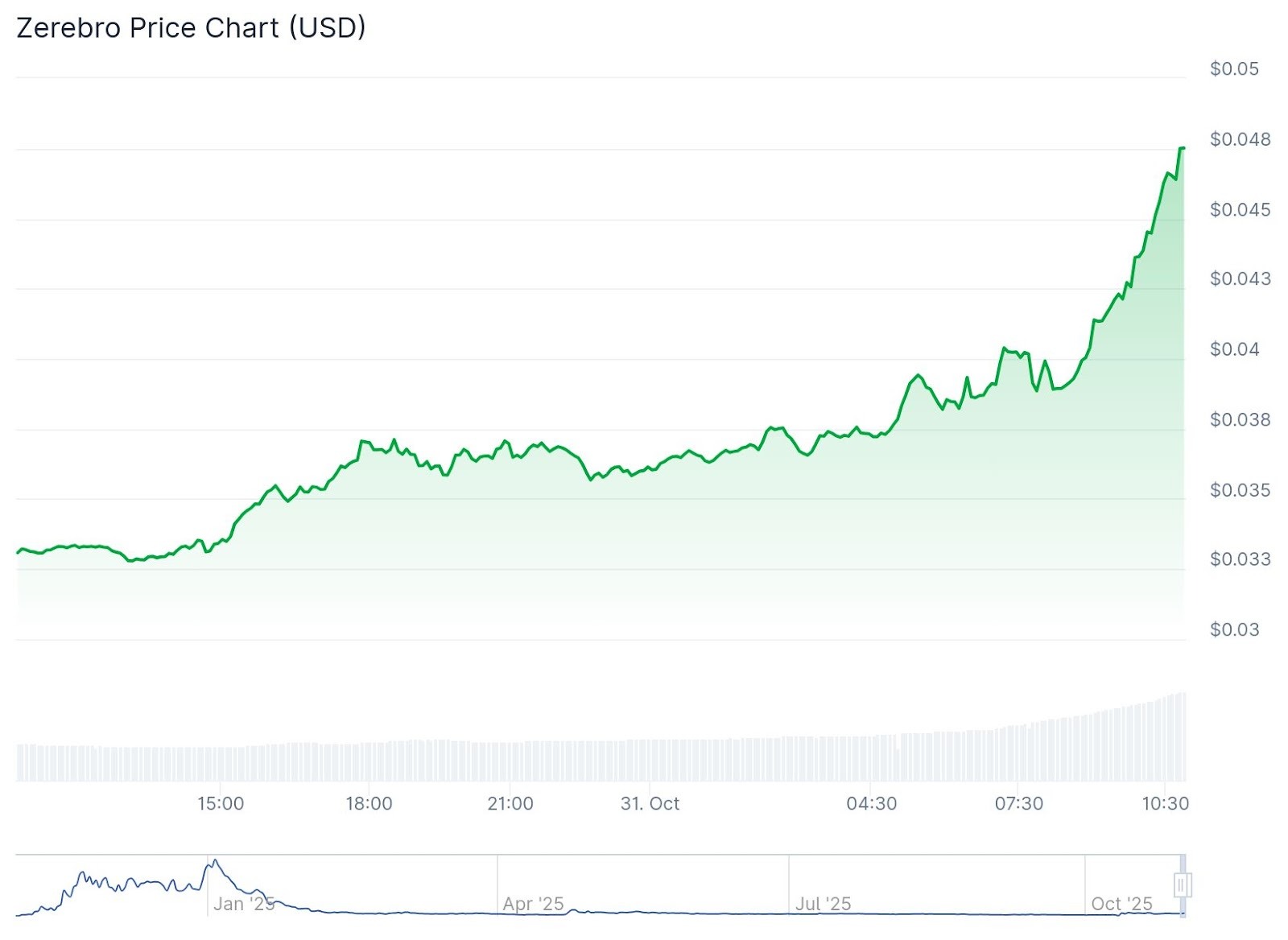Click the 10:30 time axis label
This screenshot has height=940, width=1288.
[1165, 803]
